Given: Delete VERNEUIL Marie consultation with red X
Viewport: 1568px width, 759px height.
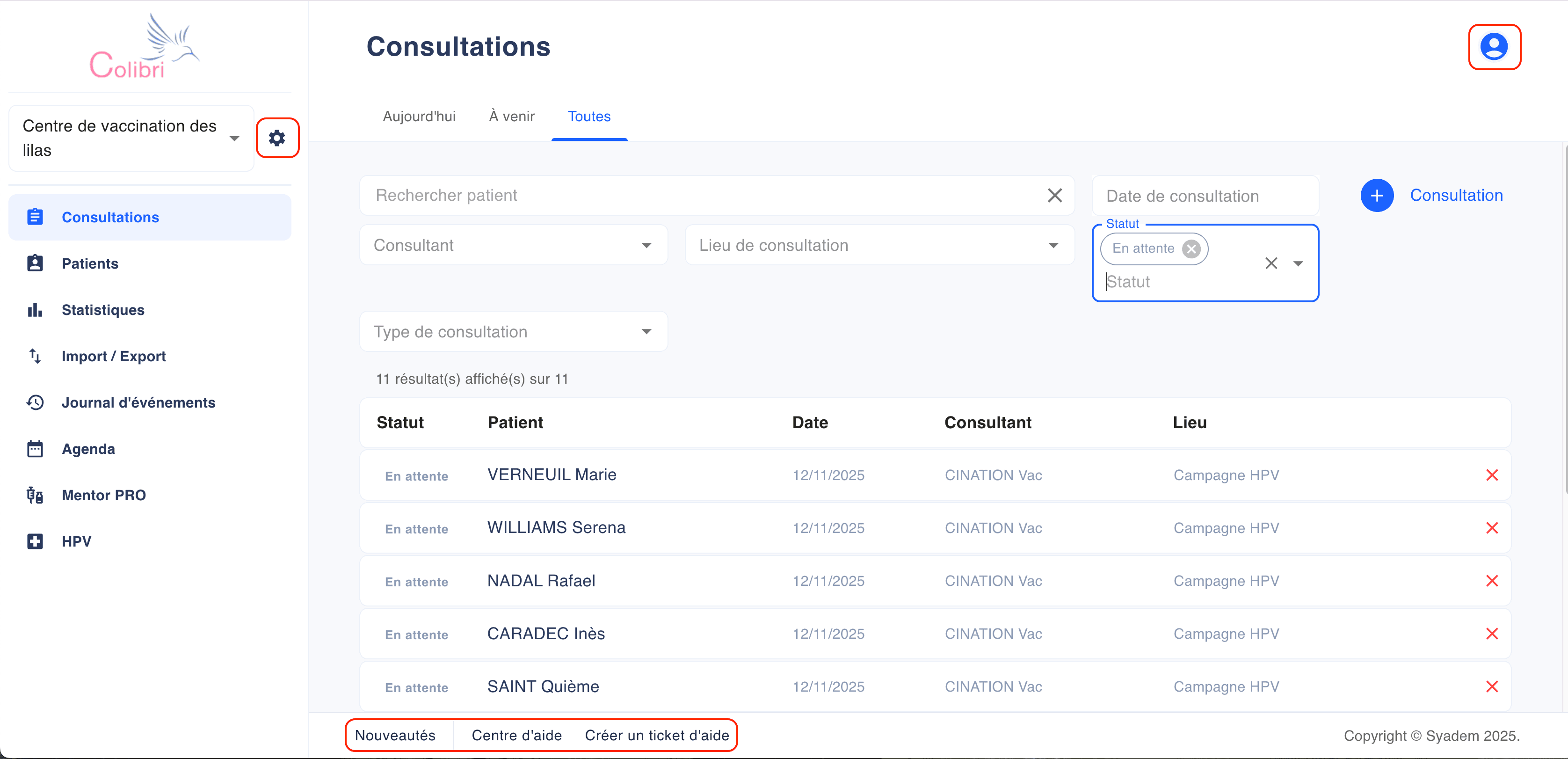Looking at the screenshot, I should [x=1492, y=475].
